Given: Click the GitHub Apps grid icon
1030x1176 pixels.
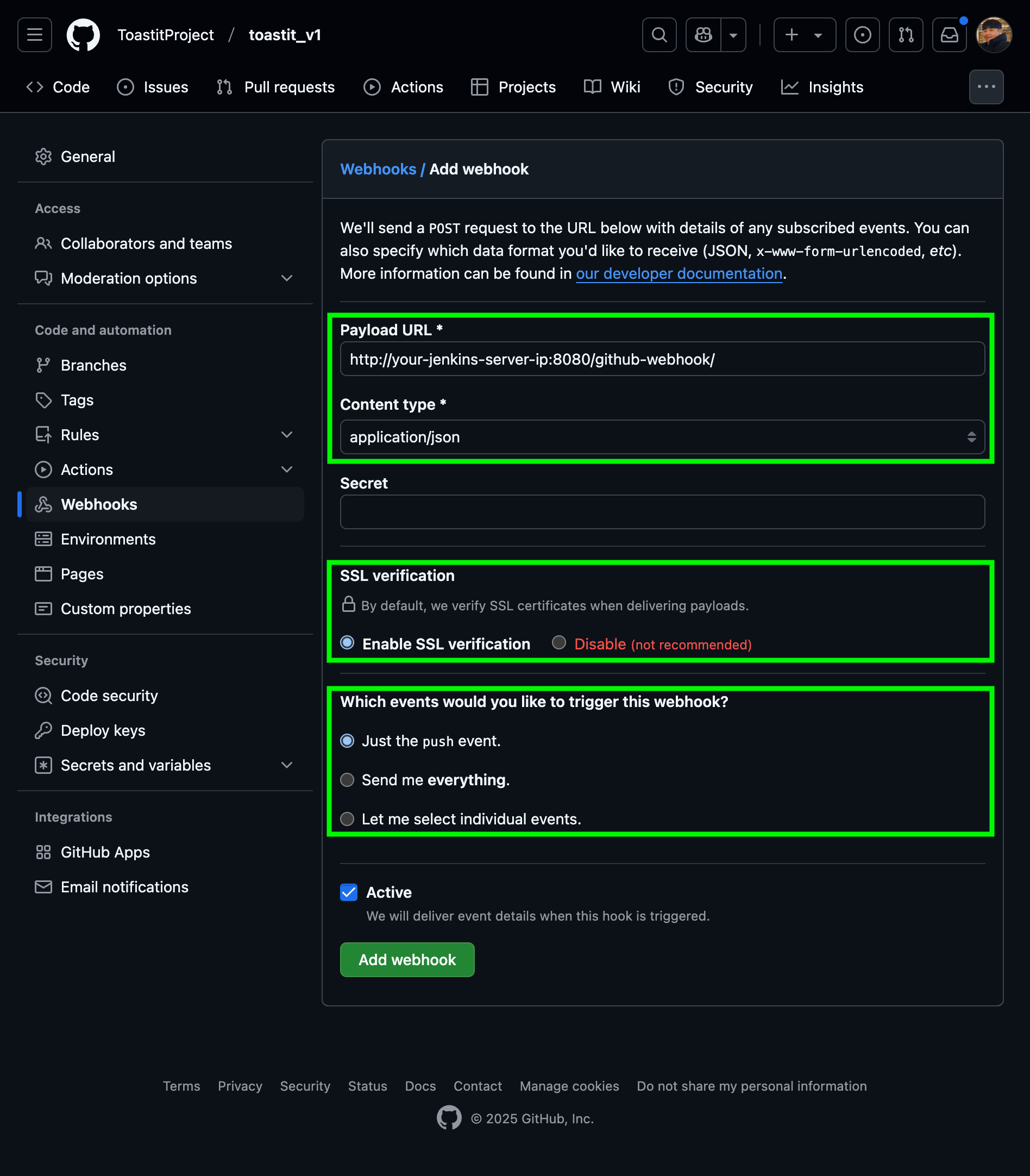Looking at the screenshot, I should tap(43, 852).
